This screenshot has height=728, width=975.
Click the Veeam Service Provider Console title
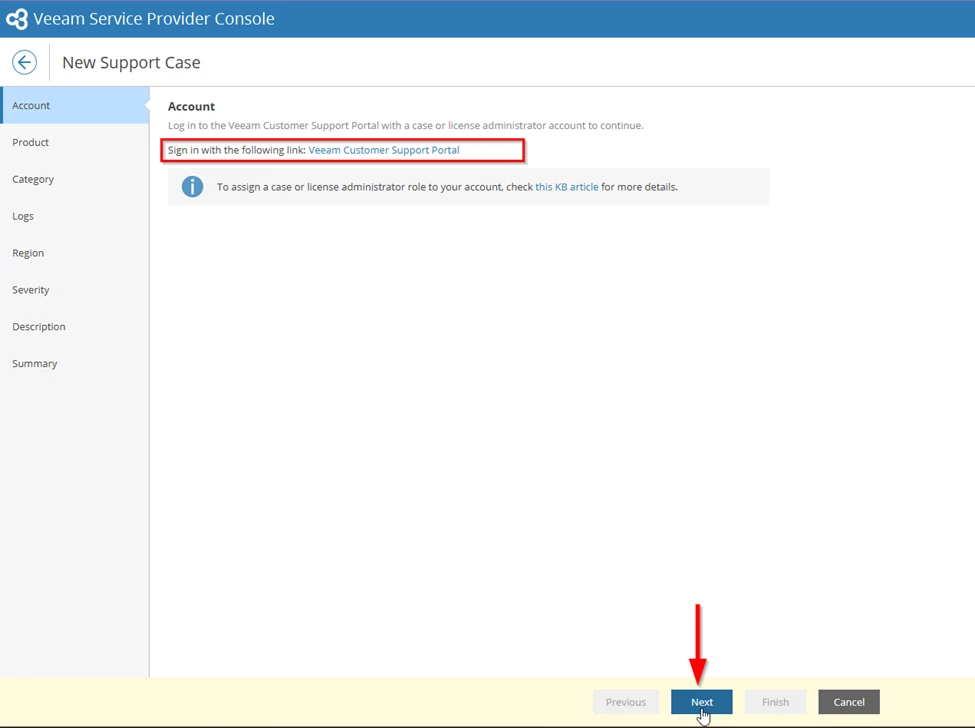154,19
